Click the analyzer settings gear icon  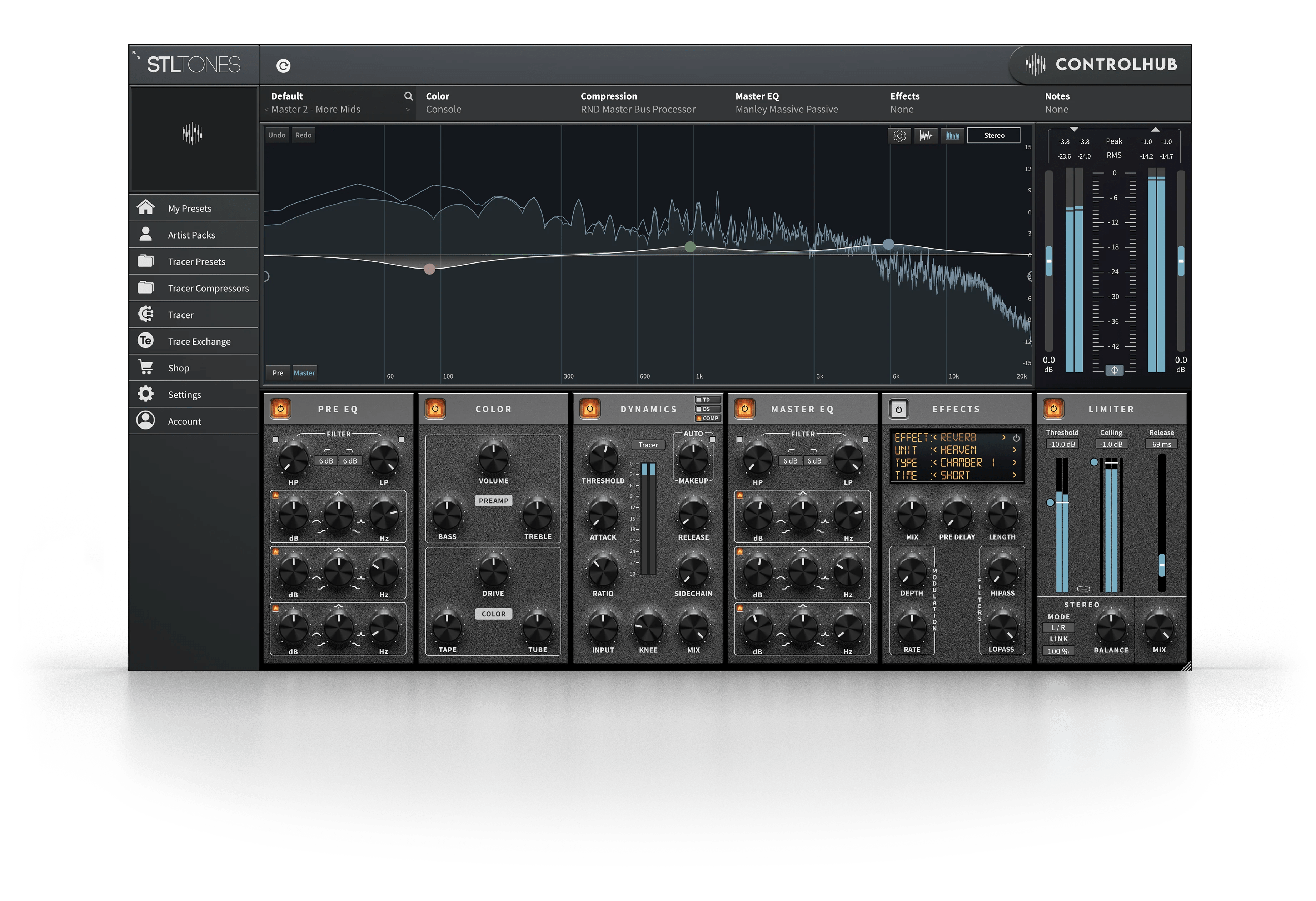click(x=899, y=136)
